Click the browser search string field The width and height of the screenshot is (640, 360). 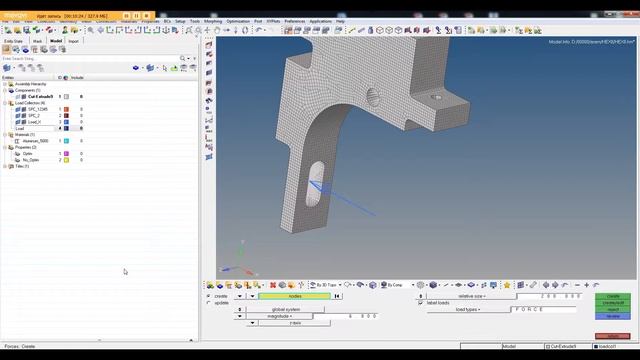pyautogui.click(x=91, y=58)
